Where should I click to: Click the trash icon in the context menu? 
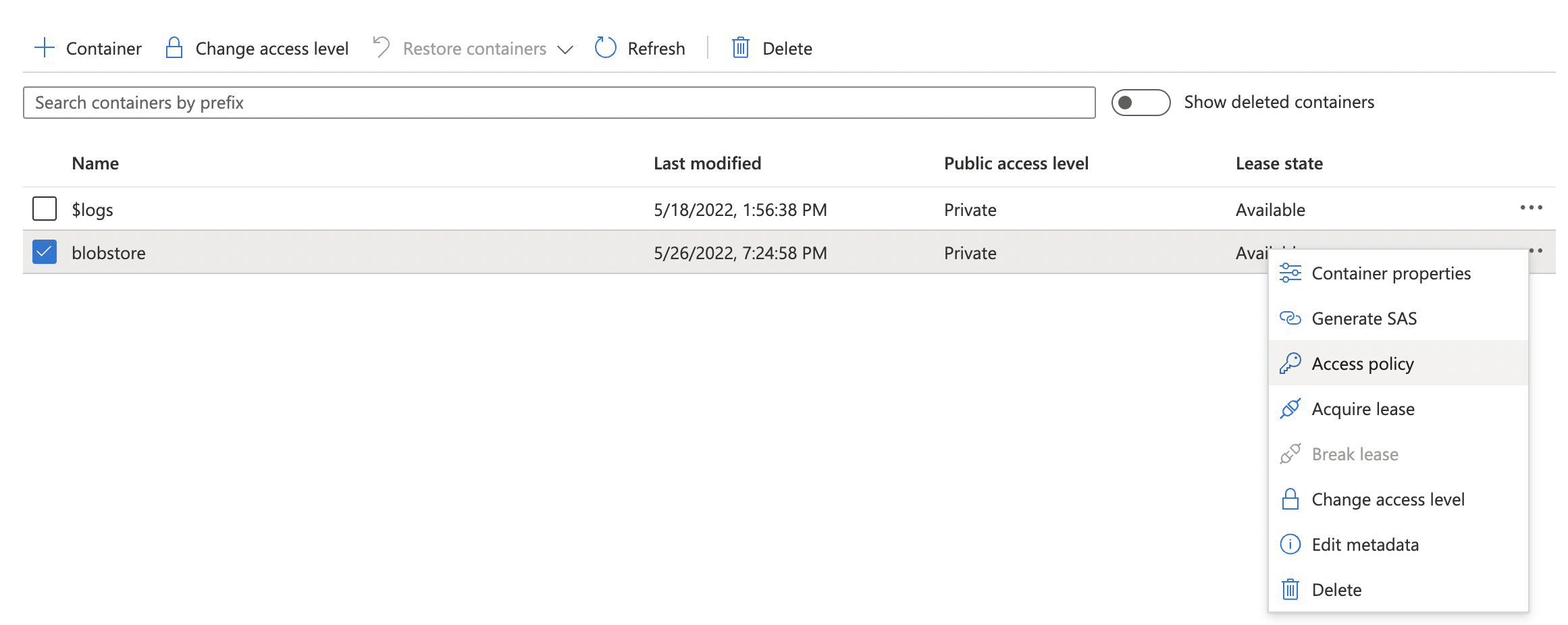[x=1290, y=590]
